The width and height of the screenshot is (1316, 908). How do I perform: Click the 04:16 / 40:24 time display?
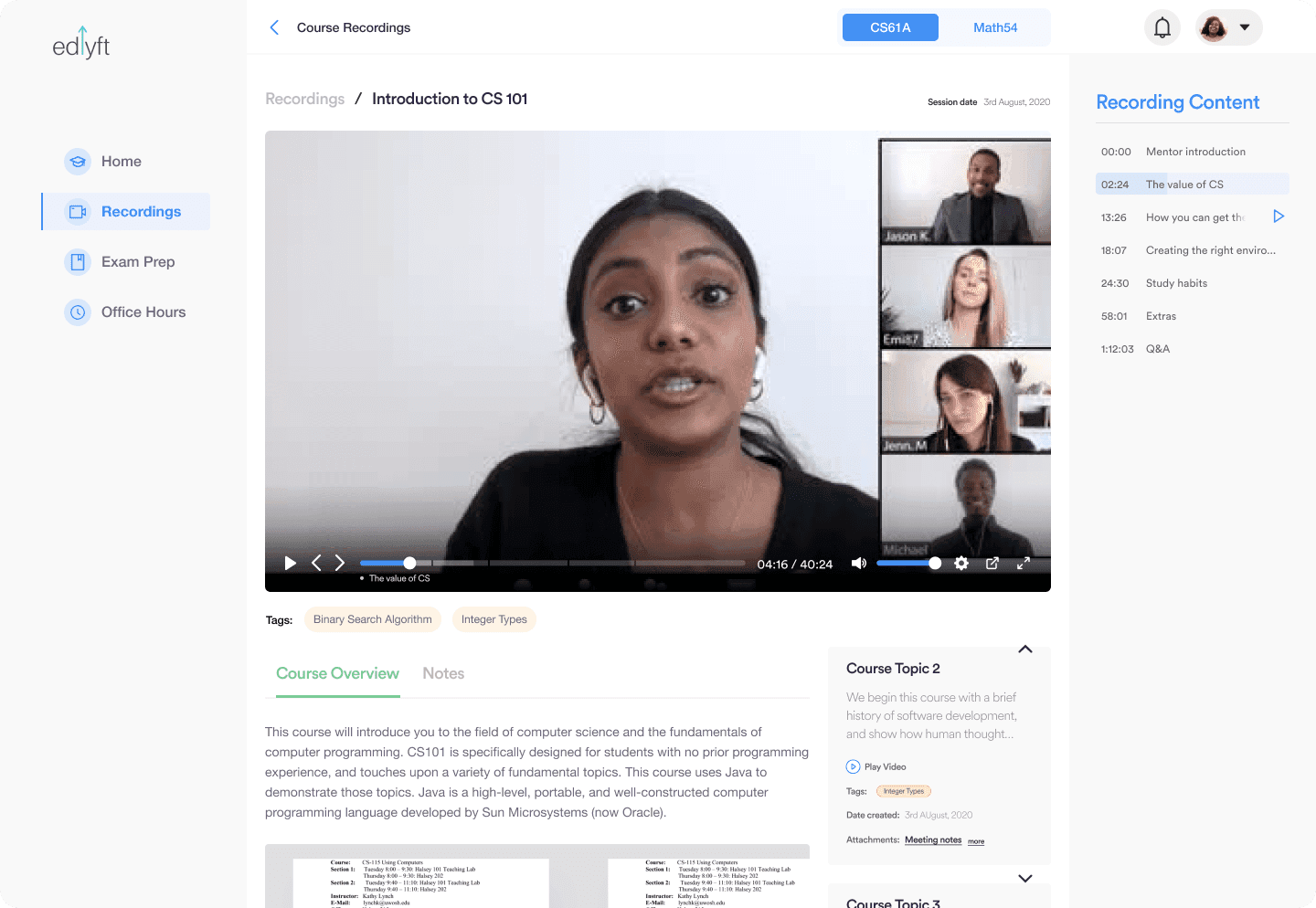point(795,565)
